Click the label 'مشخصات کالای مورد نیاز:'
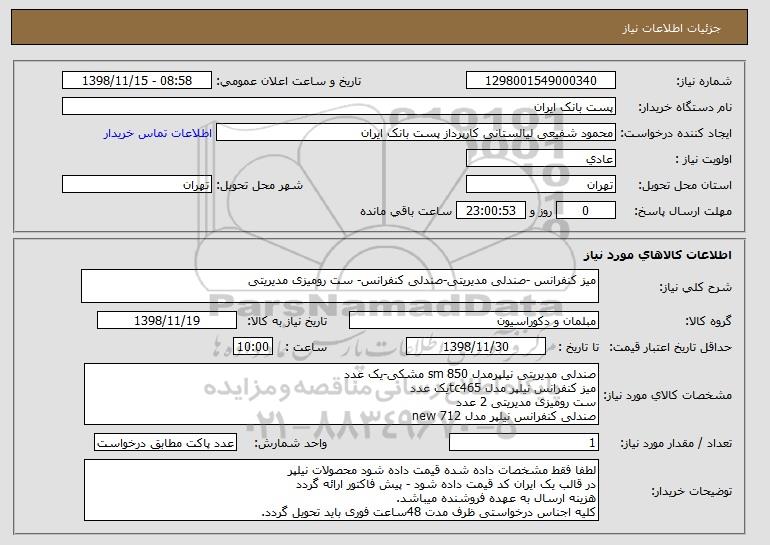770x545 pixels. click(x=667, y=395)
